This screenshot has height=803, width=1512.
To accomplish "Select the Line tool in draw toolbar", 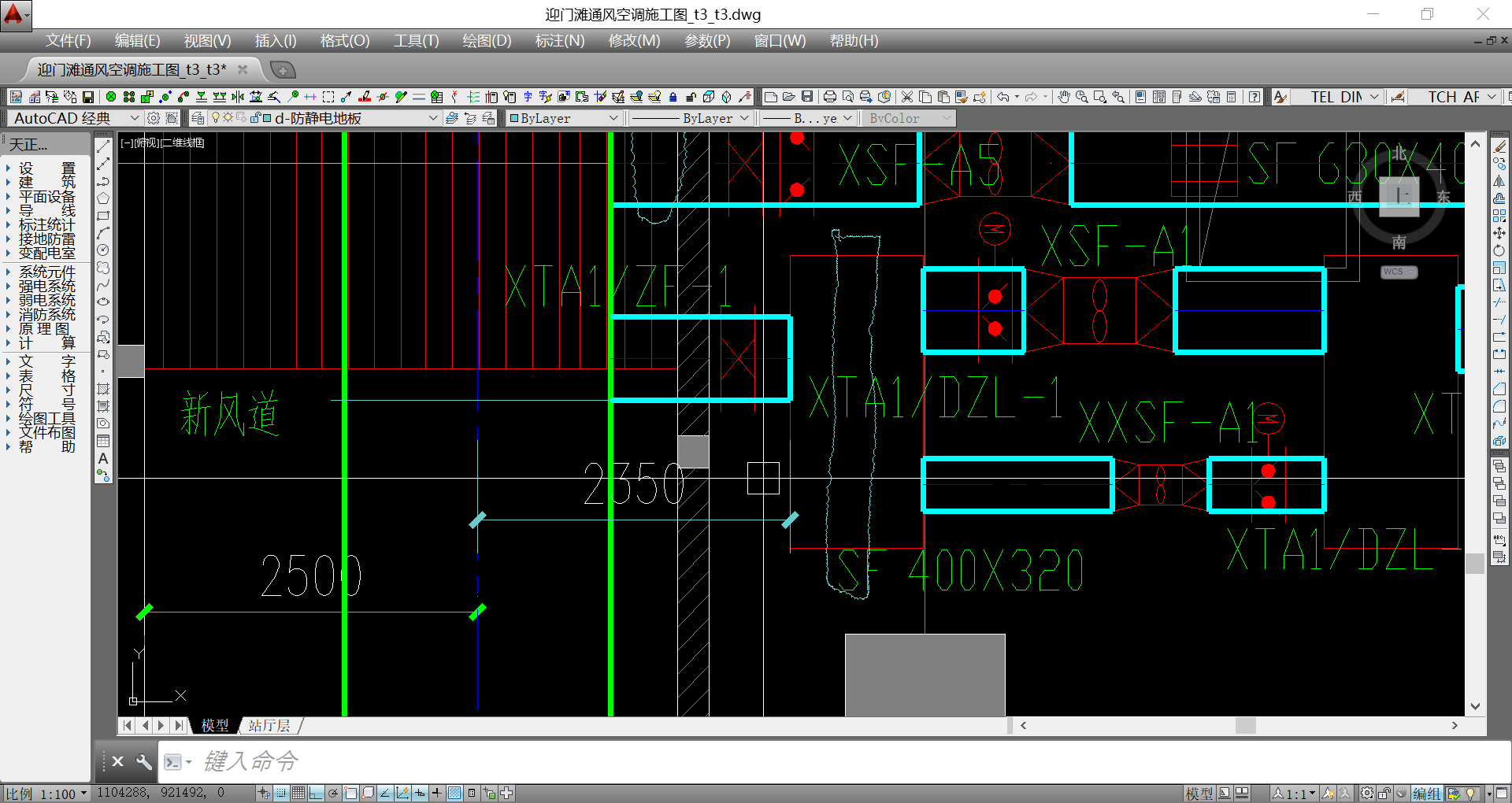I will pos(103,146).
